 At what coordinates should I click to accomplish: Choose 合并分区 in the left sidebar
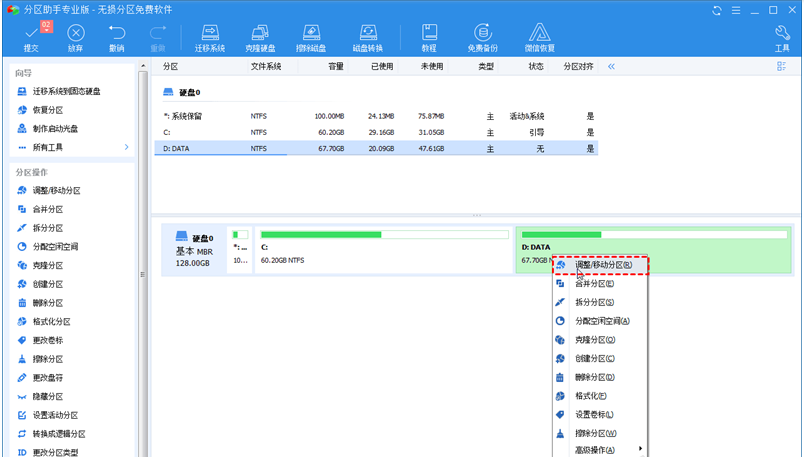(x=48, y=209)
